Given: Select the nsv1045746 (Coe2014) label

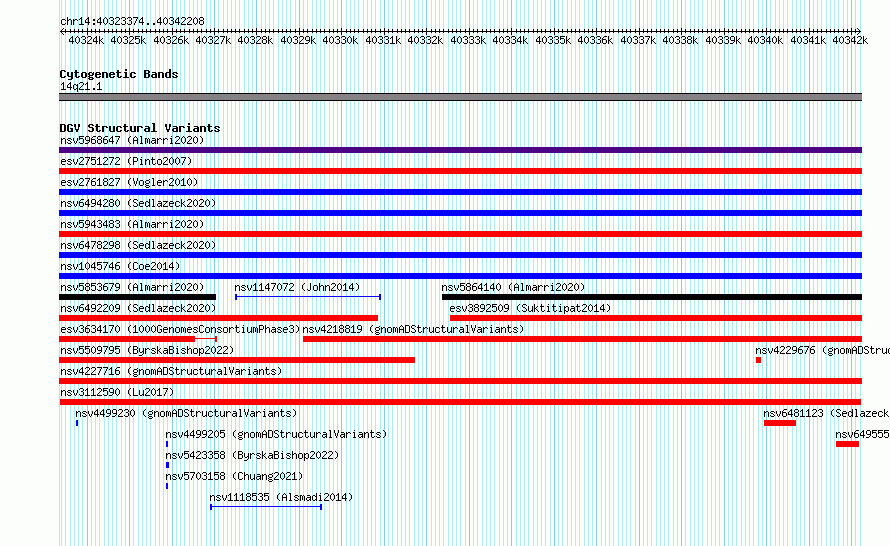Looking at the screenshot, I should coord(120,266).
